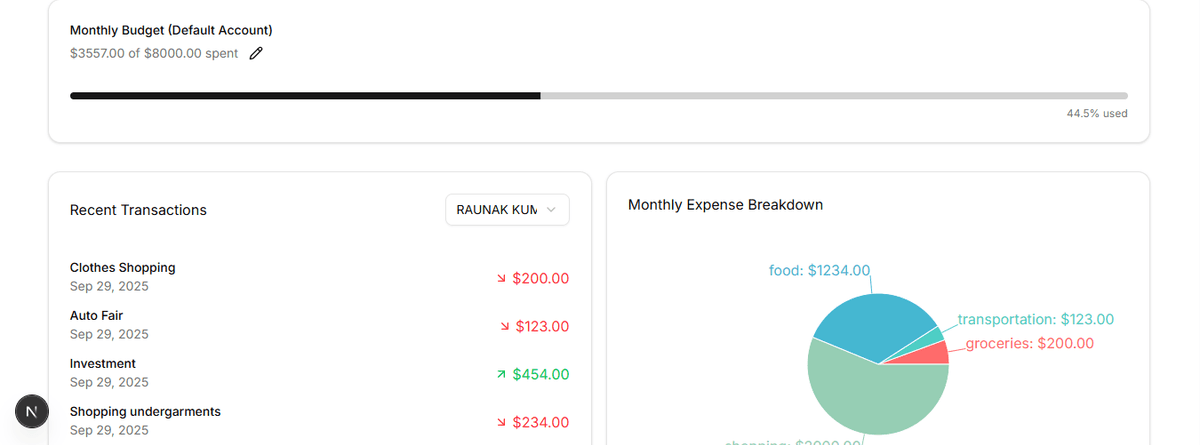Open the Next.js dev tools icon
This screenshot has height=445, width=1200.
click(x=32, y=412)
